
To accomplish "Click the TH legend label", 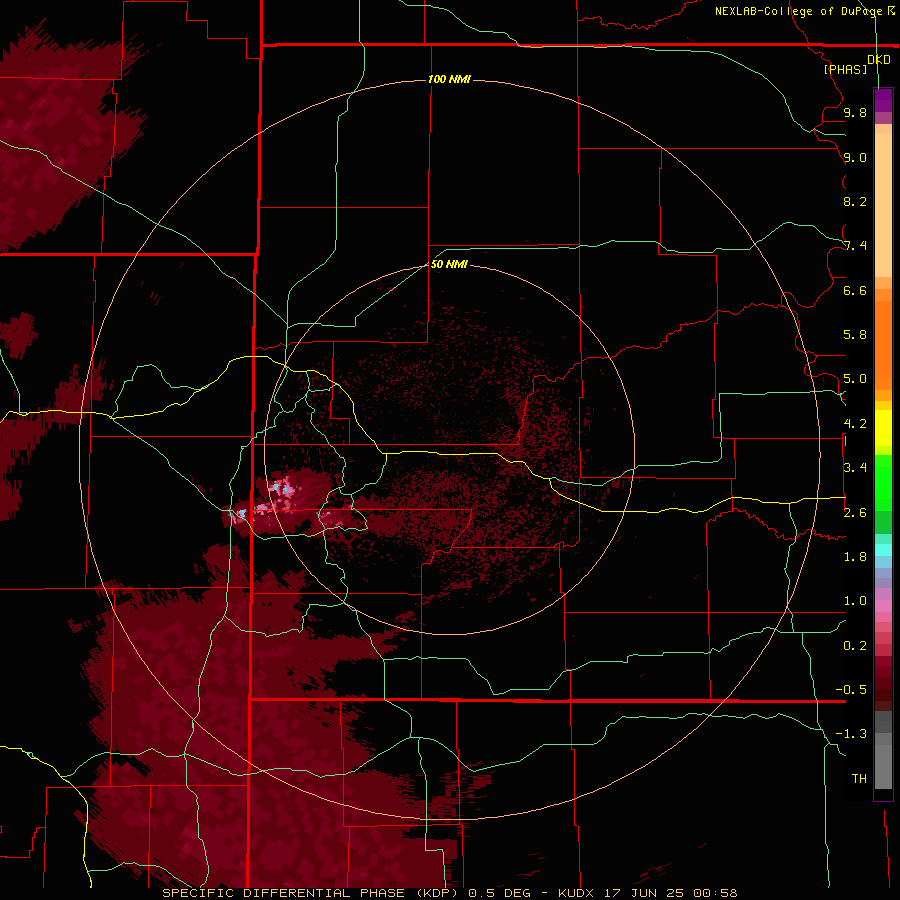I will (x=859, y=779).
